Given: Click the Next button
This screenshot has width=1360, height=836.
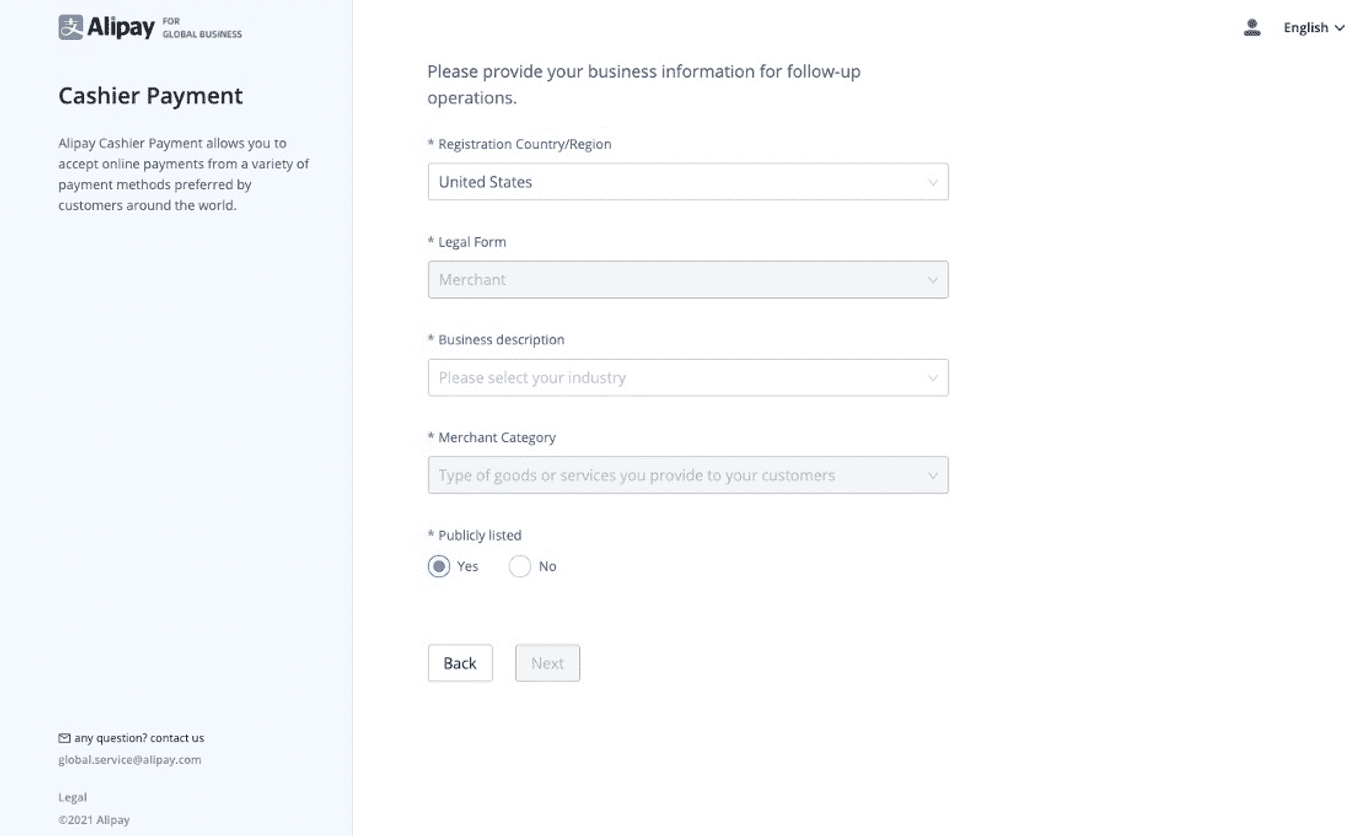Looking at the screenshot, I should tap(547, 663).
